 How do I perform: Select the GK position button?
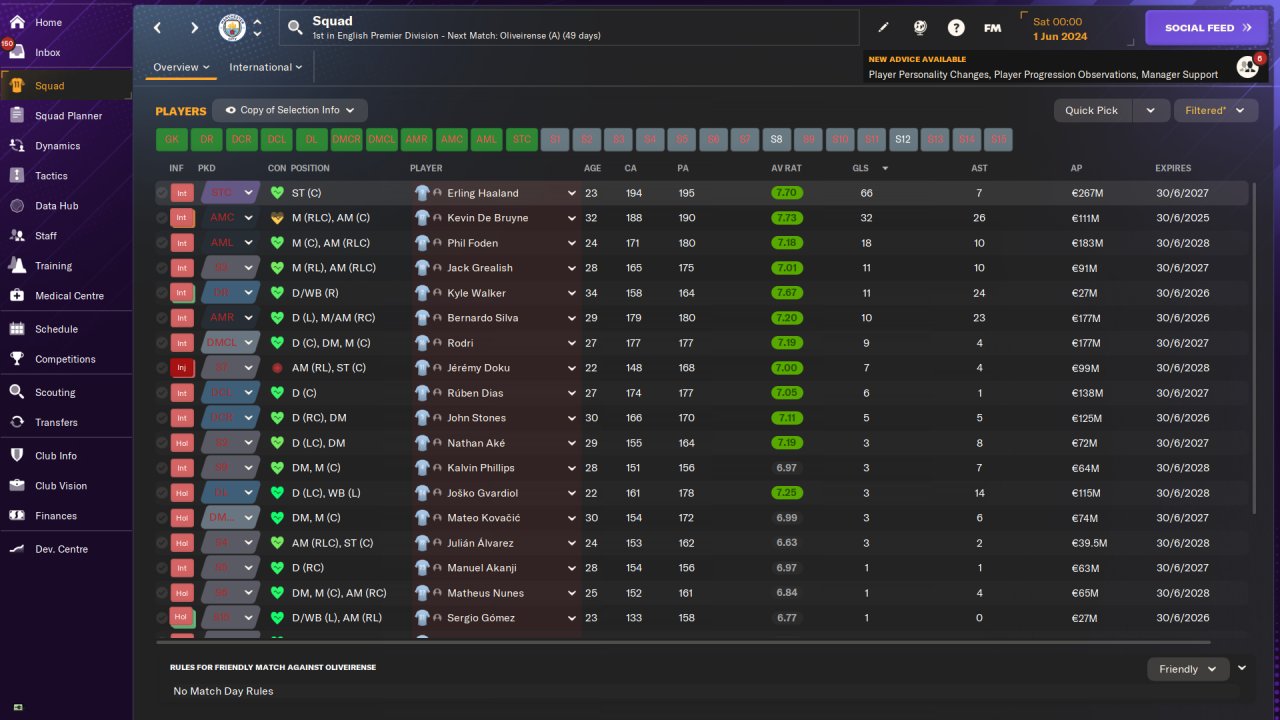[172, 140]
